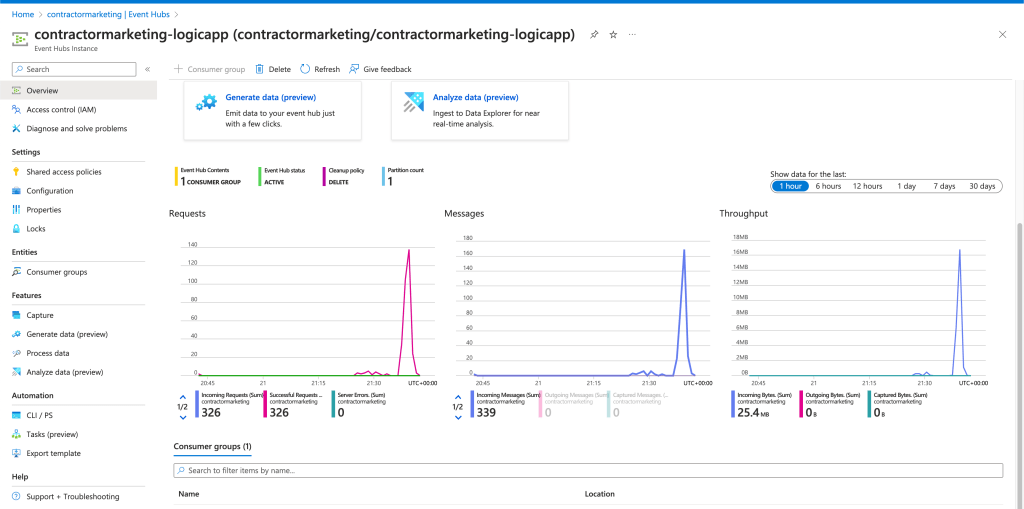Select the 6 hours time range
The image size is (1024, 509).
827,186
